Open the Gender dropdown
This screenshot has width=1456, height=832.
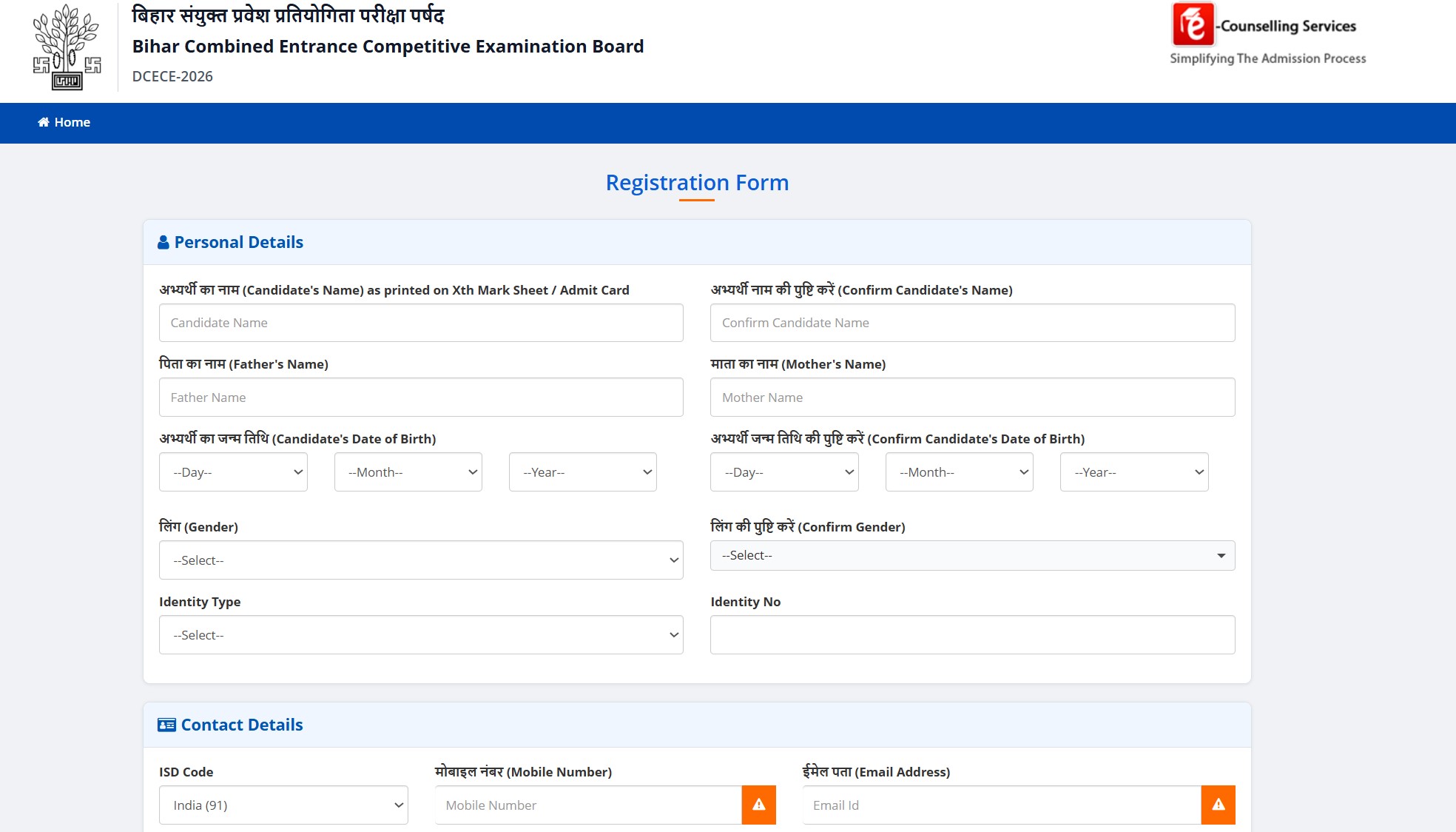(x=420, y=560)
